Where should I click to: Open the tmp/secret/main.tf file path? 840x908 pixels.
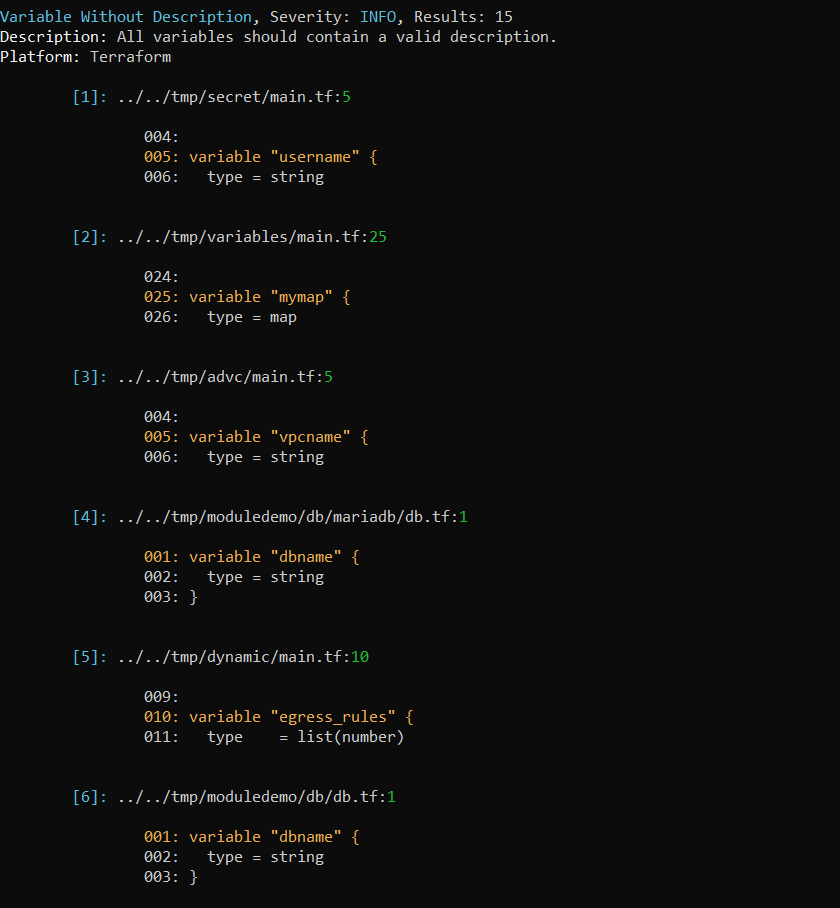click(x=225, y=97)
